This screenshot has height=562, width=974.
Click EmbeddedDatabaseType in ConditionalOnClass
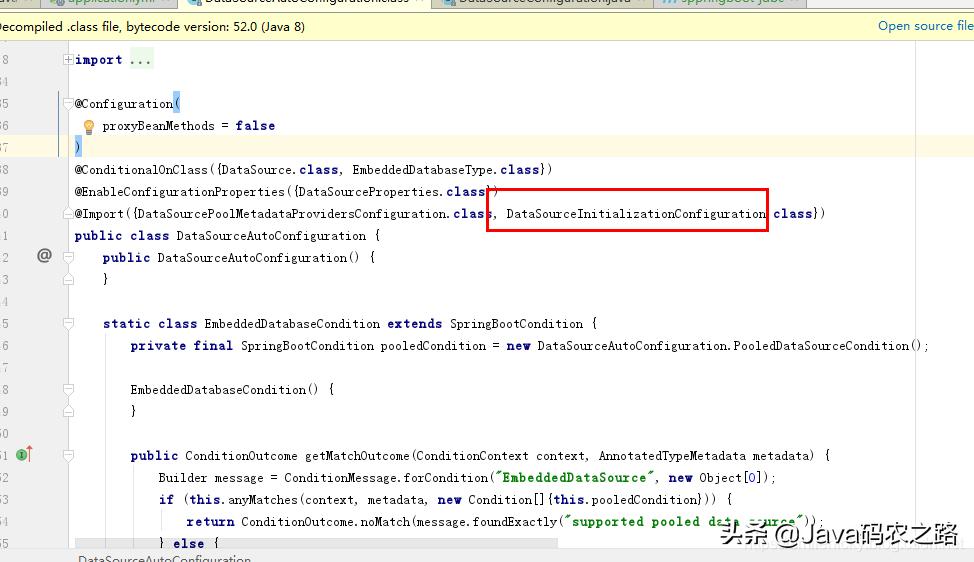pos(423,170)
